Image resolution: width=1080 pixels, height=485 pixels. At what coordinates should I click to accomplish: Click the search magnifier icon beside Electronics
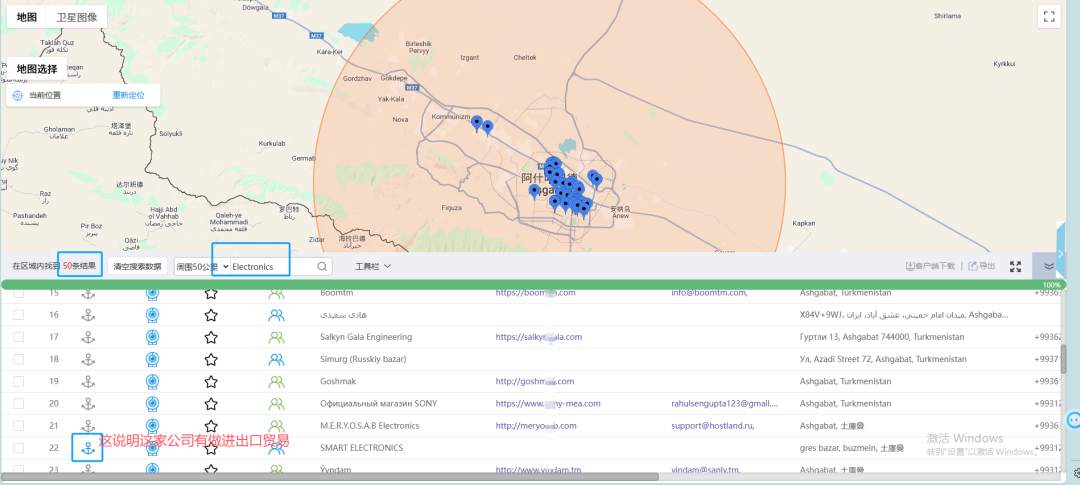click(322, 267)
